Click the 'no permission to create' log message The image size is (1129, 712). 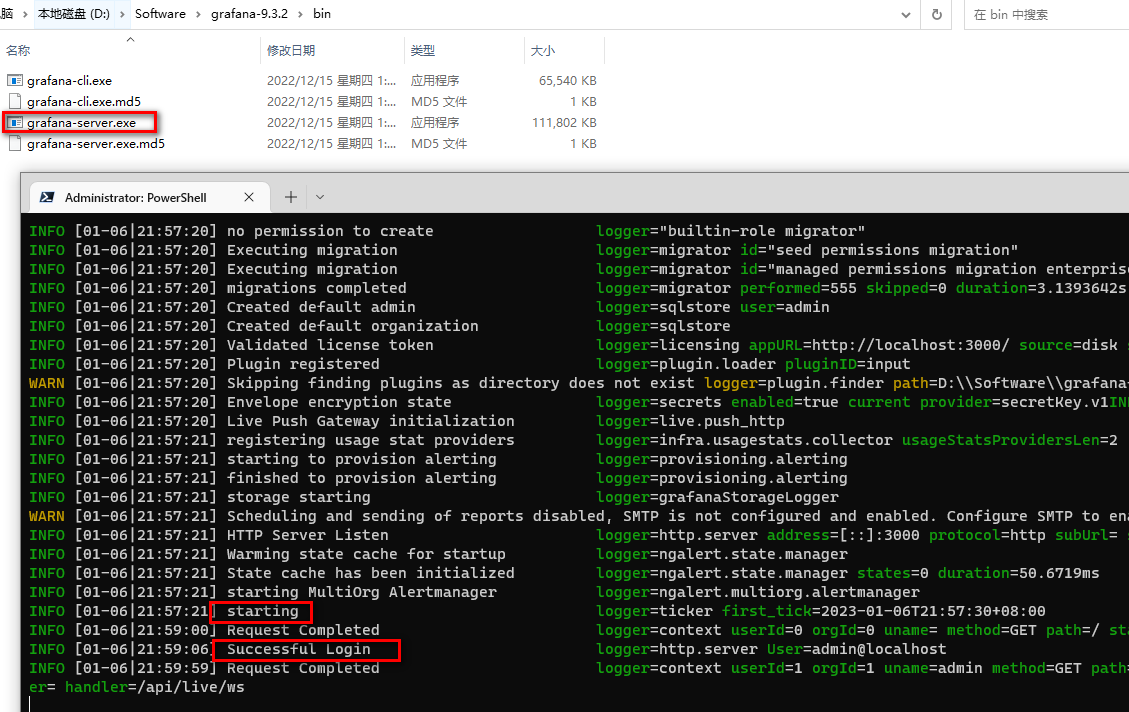coord(330,231)
